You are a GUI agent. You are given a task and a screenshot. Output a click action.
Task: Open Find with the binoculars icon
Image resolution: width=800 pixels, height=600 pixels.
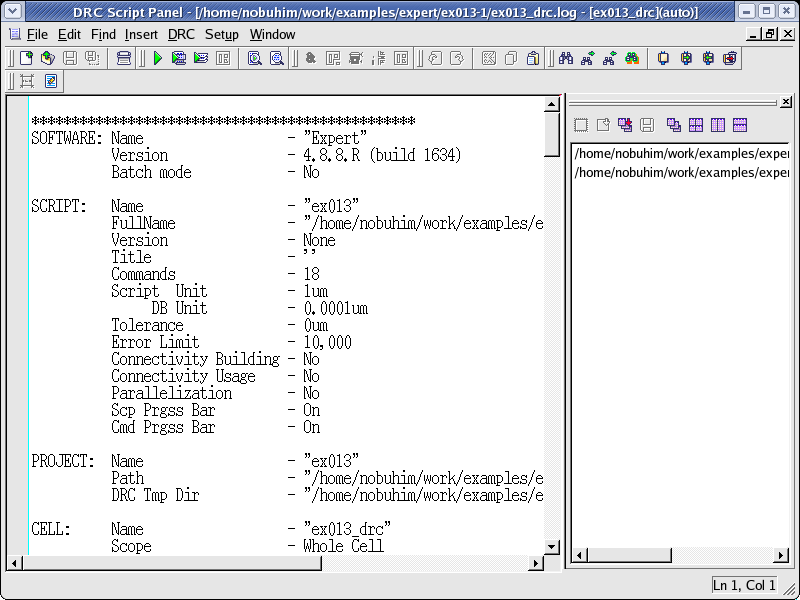click(566, 58)
